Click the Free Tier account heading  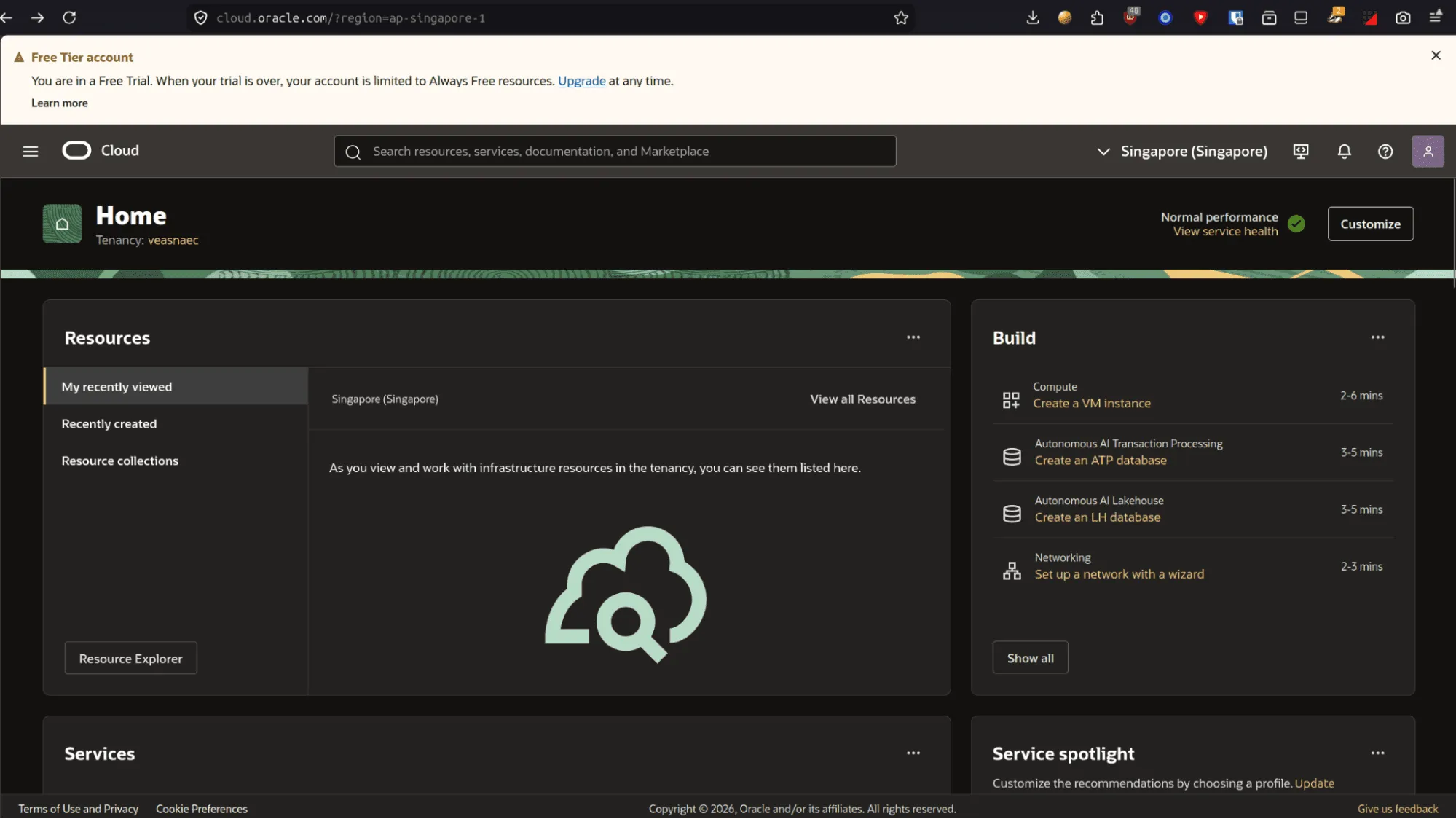(82, 58)
